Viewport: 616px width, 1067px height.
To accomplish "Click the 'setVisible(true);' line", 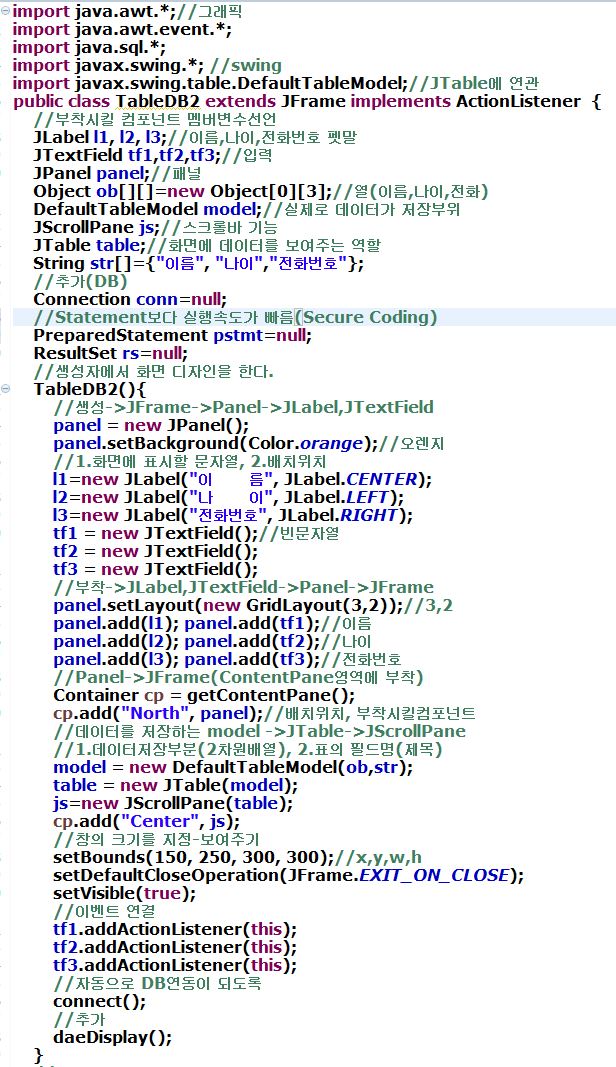I will pos(125,893).
